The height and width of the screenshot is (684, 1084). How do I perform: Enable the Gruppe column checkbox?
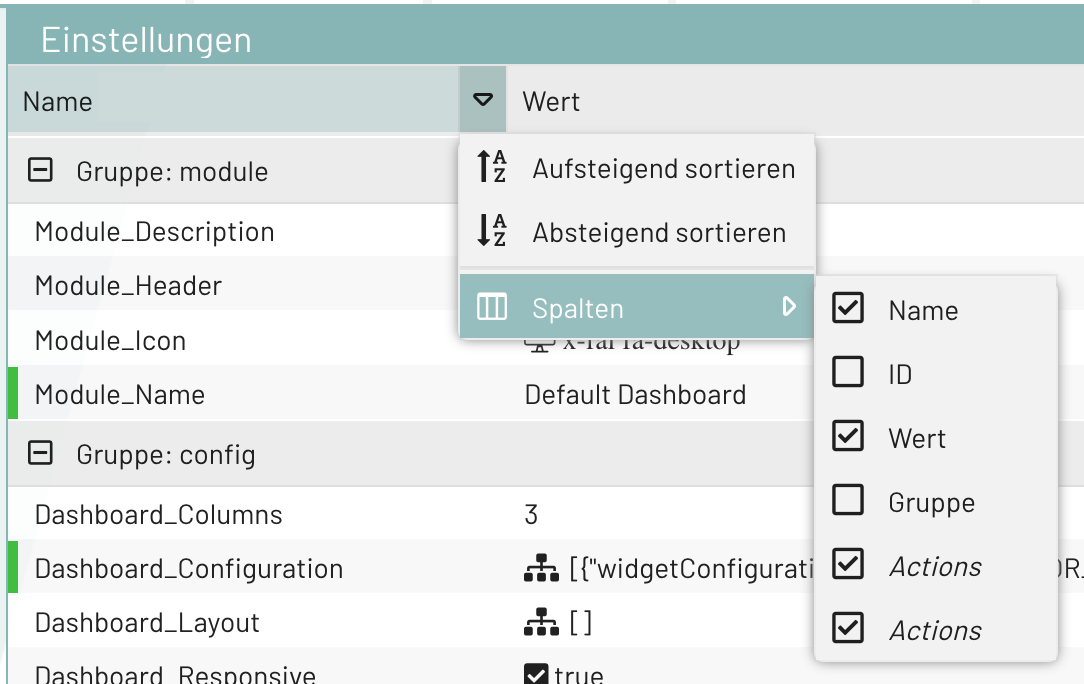[847, 502]
